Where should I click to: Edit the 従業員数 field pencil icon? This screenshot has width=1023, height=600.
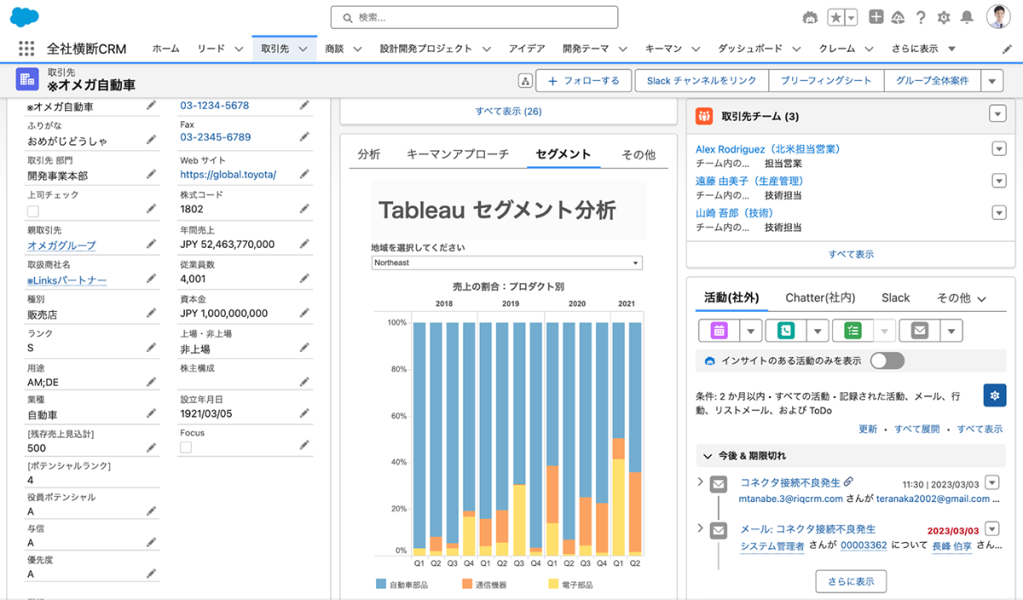(x=305, y=278)
